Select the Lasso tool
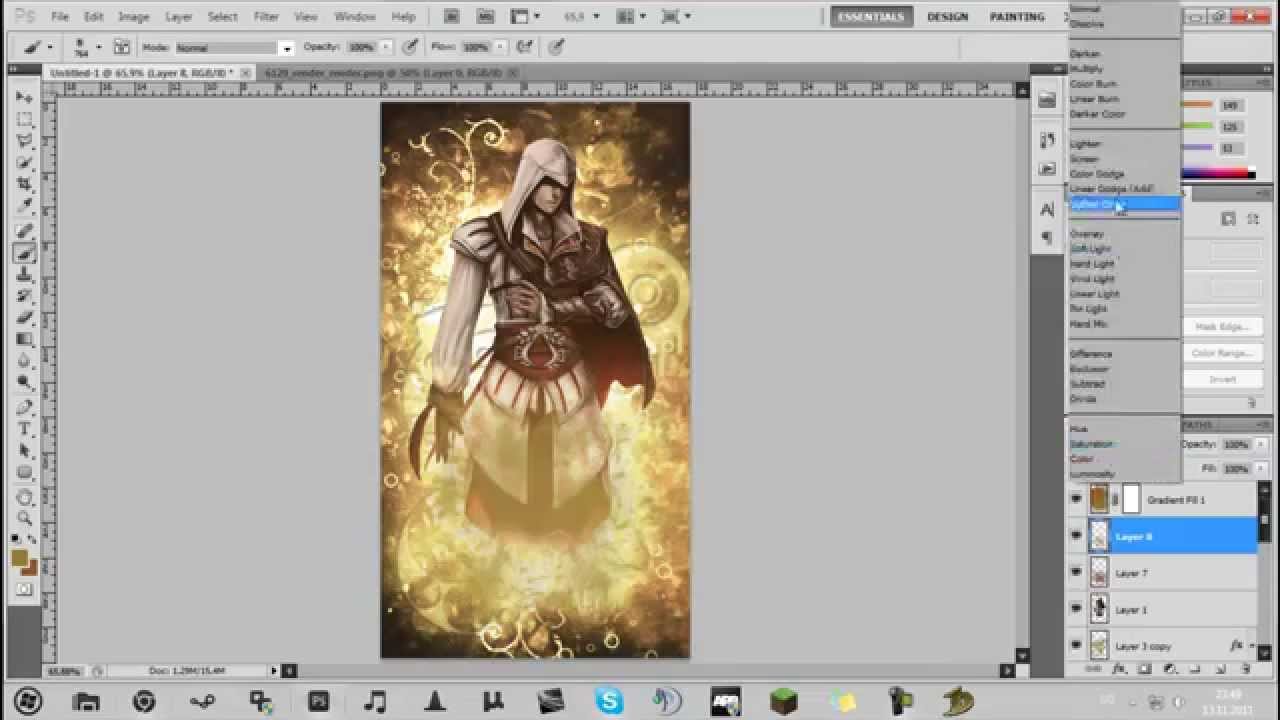1280x720 pixels. [x=25, y=141]
